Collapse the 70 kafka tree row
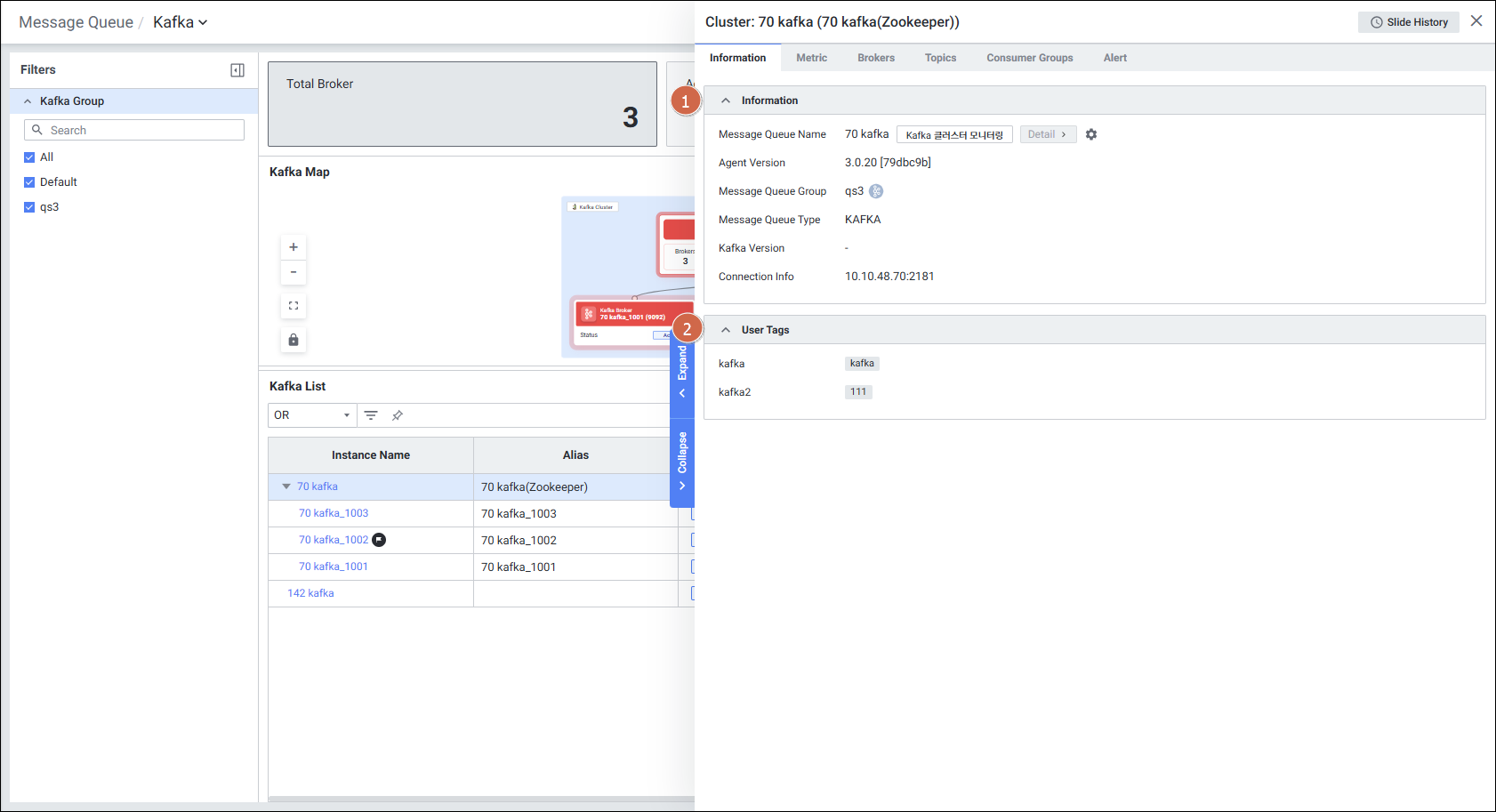The width and height of the screenshot is (1496, 812). (x=286, y=486)
